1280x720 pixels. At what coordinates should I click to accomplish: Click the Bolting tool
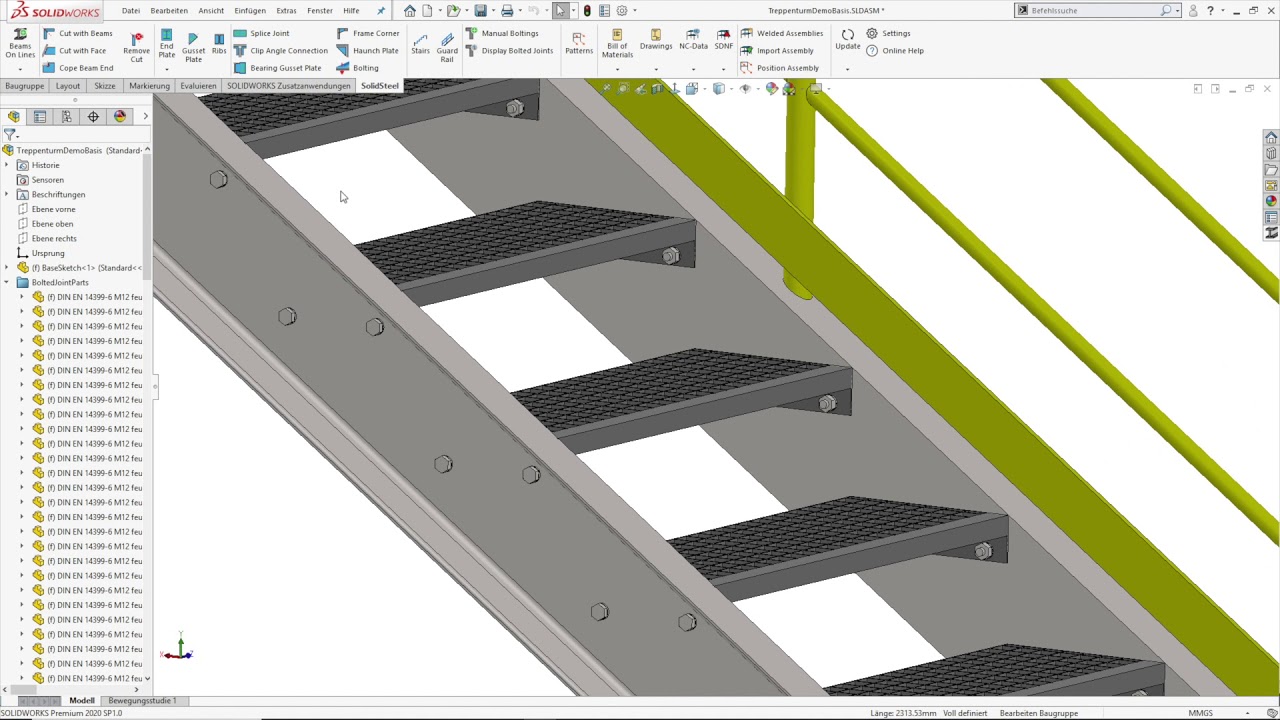pos(357,68)
